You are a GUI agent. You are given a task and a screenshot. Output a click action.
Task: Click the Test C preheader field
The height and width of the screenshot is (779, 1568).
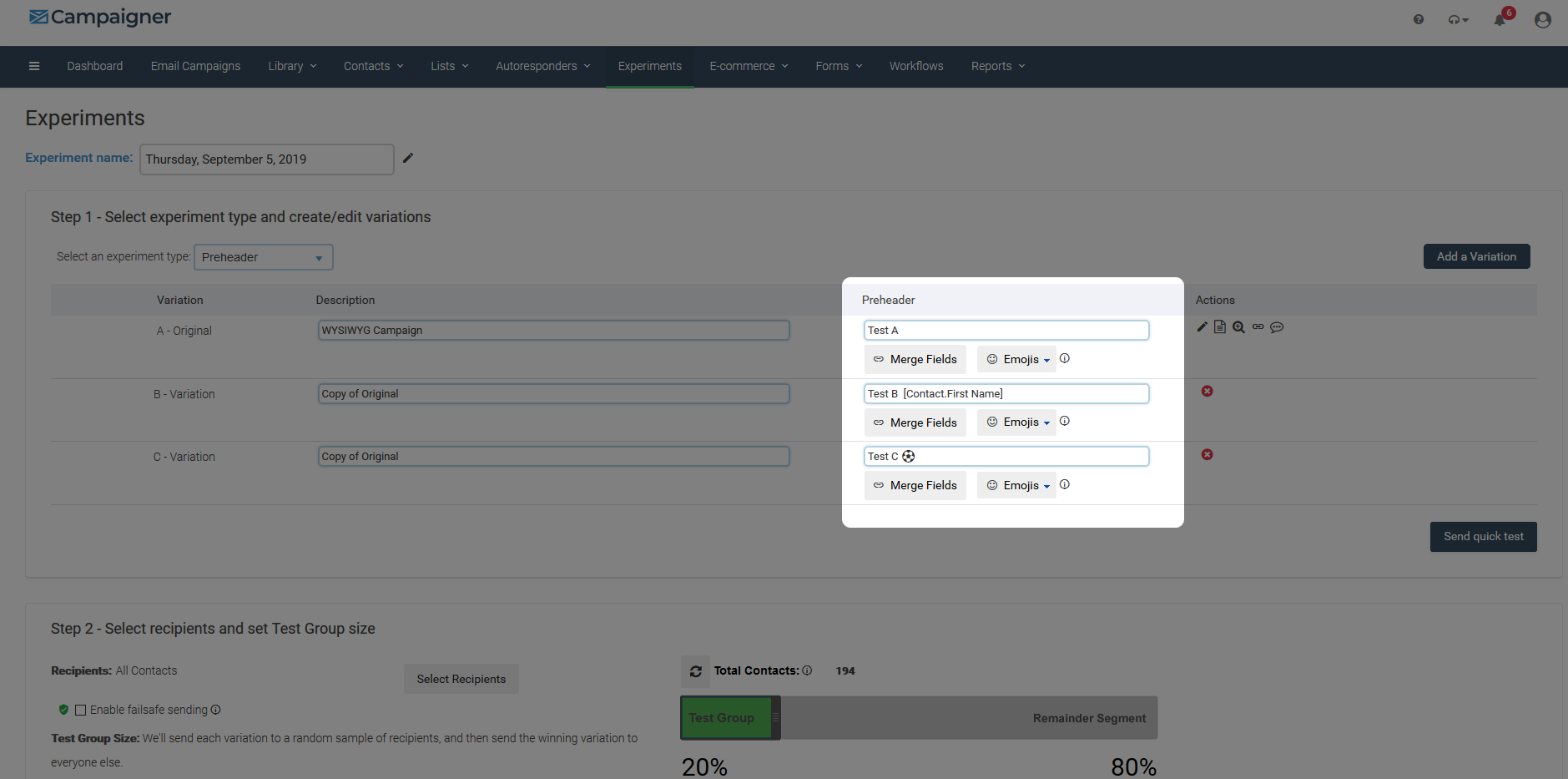point(1006,457)
